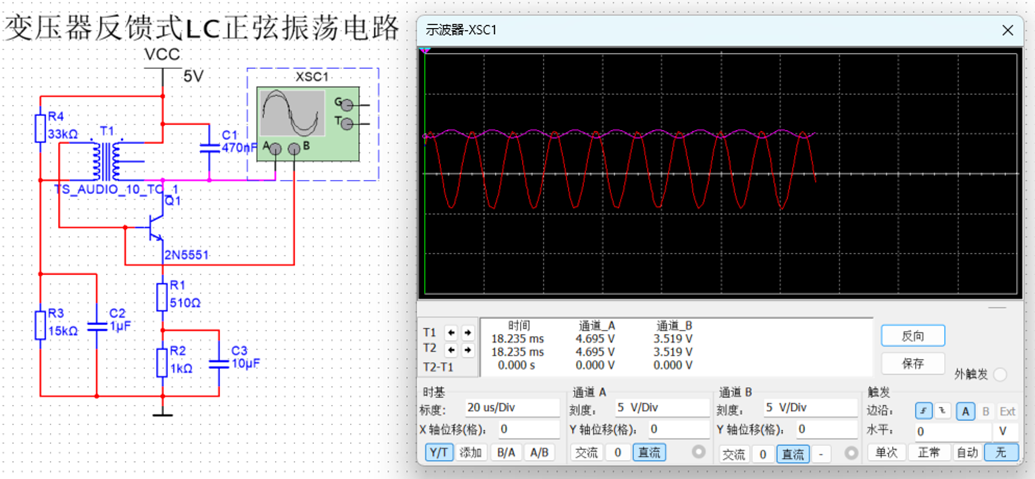
Task: Click XSC1 oscilloscope A terminal
Action: [275, 149]
